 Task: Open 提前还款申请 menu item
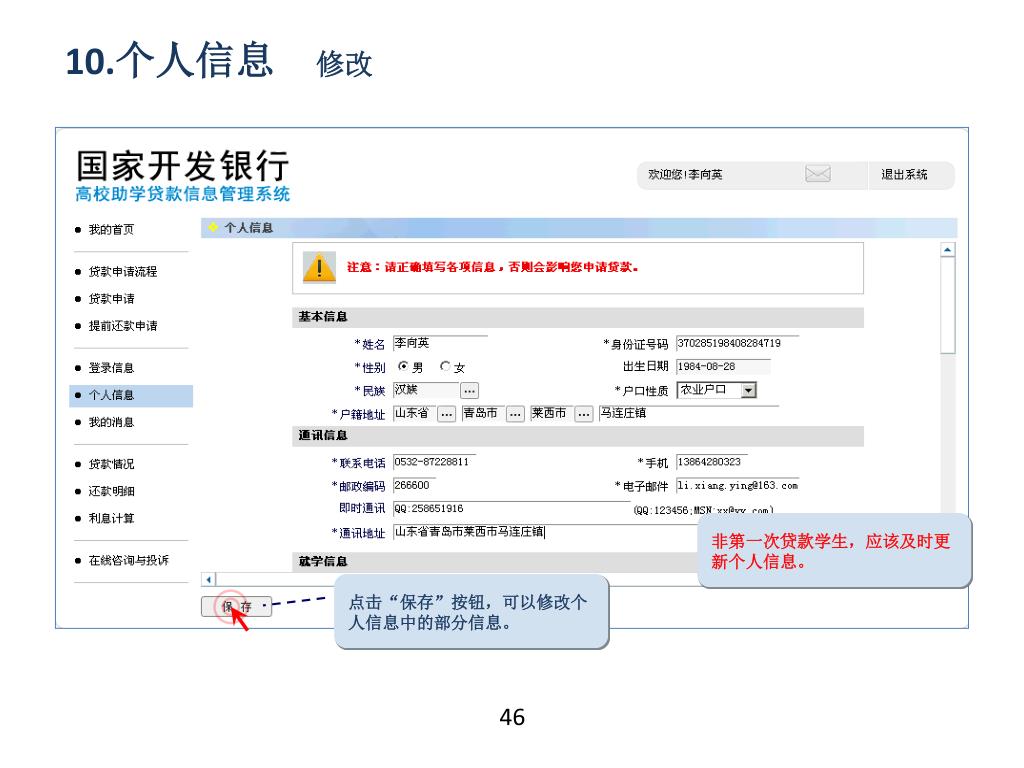pos(123,326)
